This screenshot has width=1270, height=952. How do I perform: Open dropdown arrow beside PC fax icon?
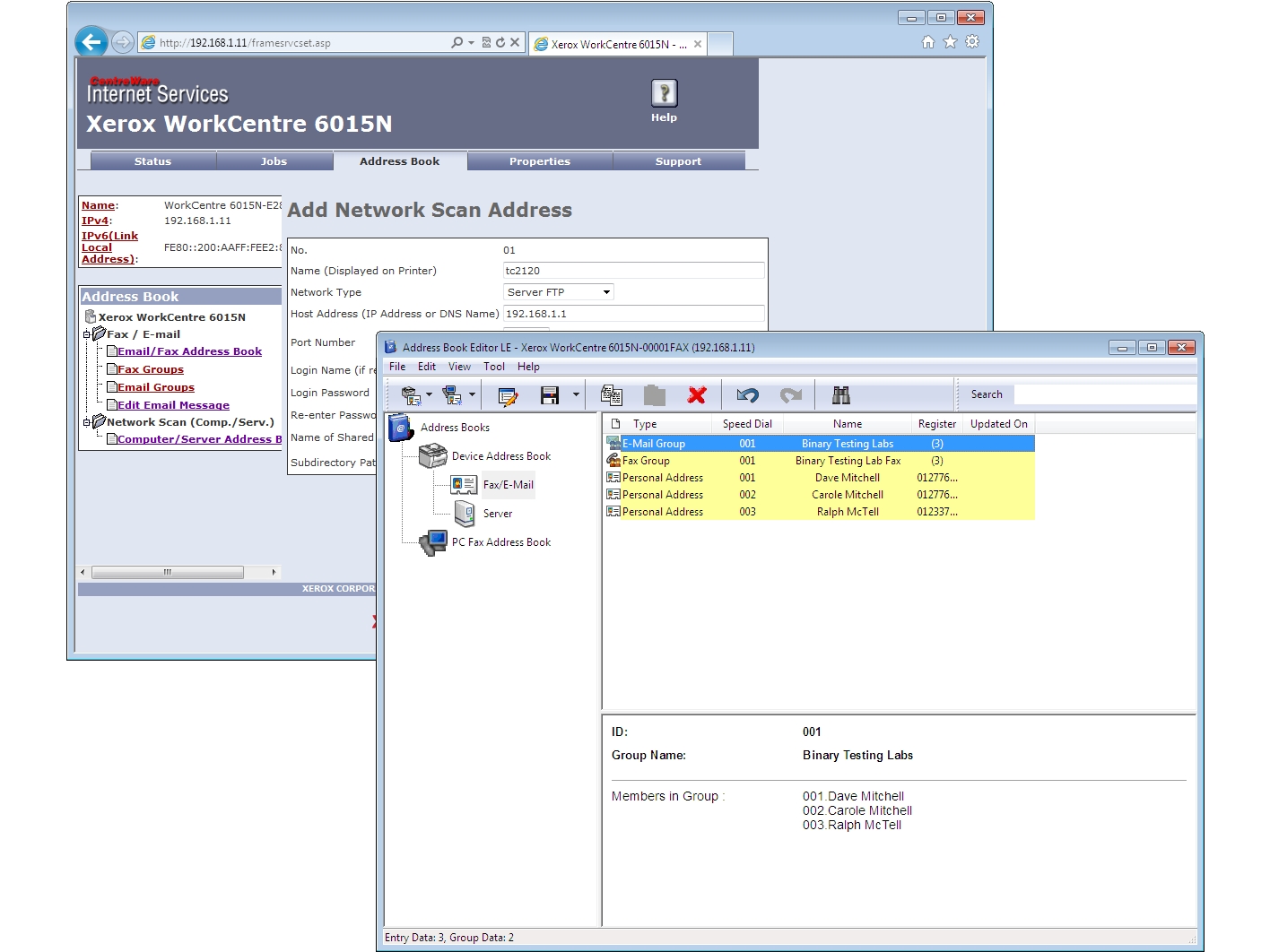[x=472, y=395]
